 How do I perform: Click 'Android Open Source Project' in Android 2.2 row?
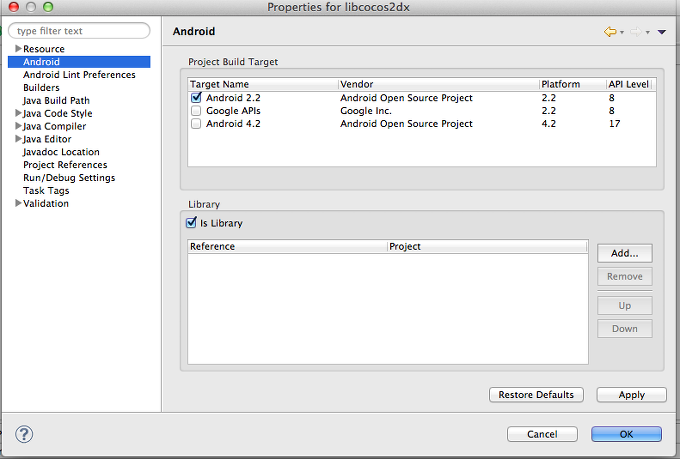pos(406,98)
